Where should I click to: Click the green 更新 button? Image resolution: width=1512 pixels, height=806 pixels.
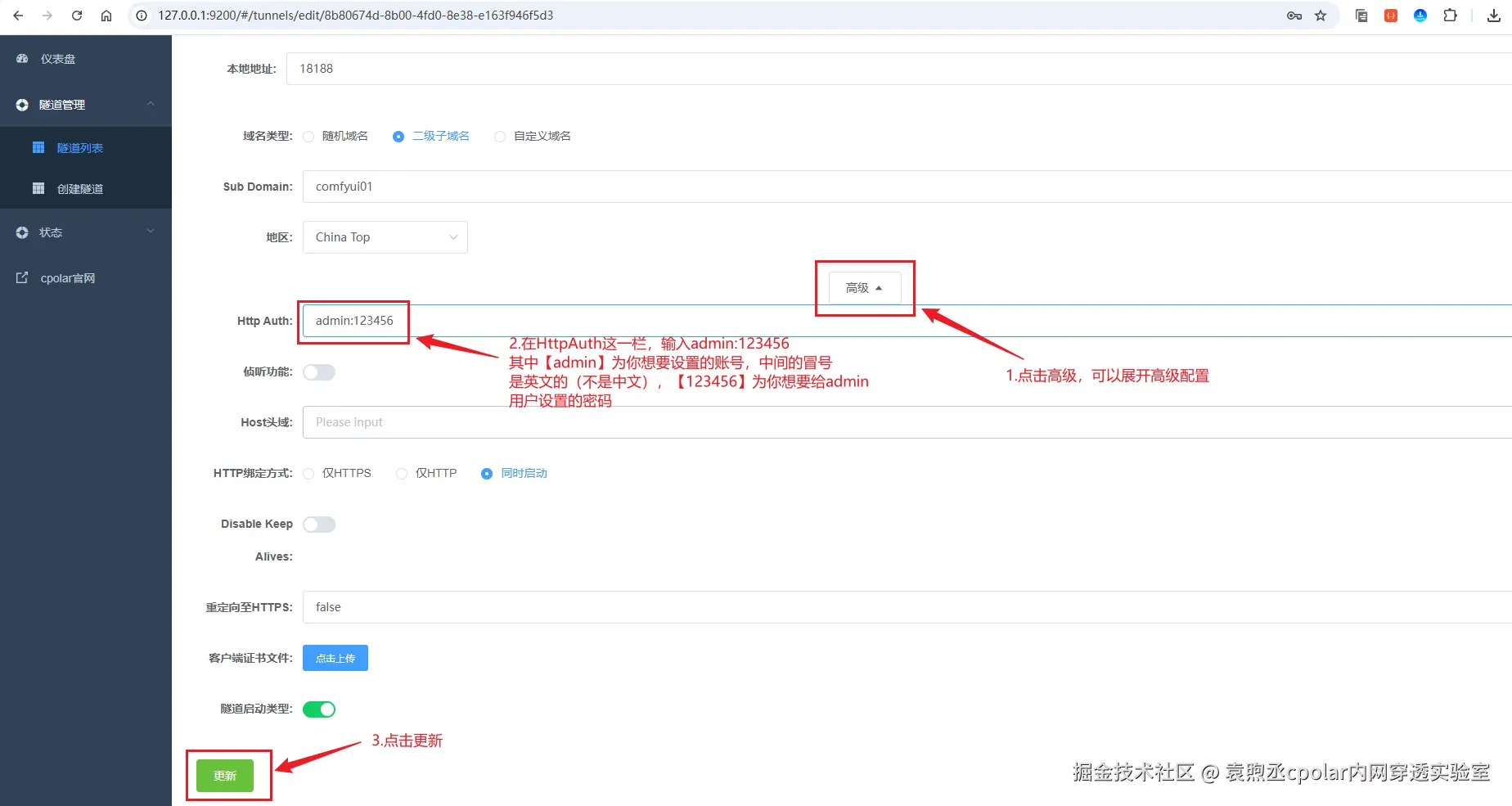pos(225,776)
